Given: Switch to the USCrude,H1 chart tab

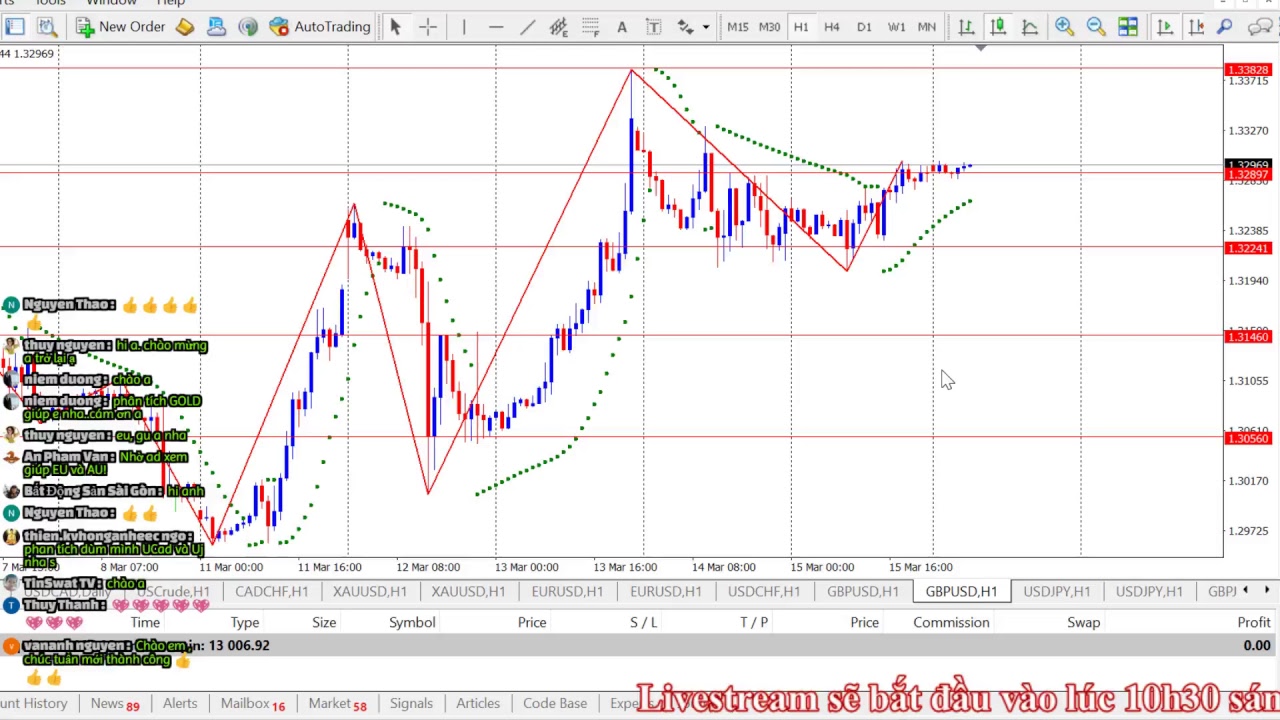Looking at the screenshot, I should pyautogui.click(x=173, y=592).
